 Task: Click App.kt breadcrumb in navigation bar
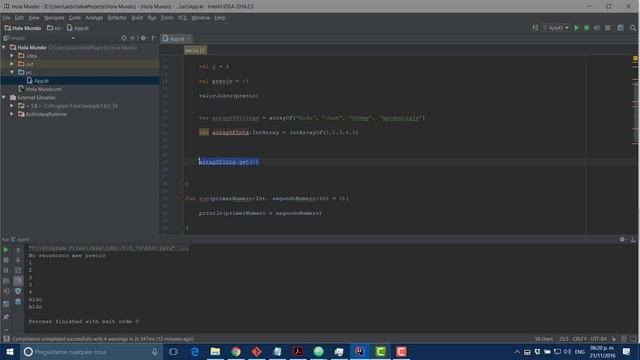click(78, 28)
